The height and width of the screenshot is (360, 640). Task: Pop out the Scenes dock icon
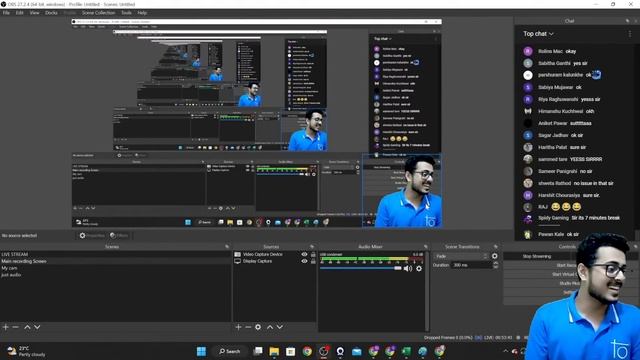pyautogui.click(x=227, y=247)
